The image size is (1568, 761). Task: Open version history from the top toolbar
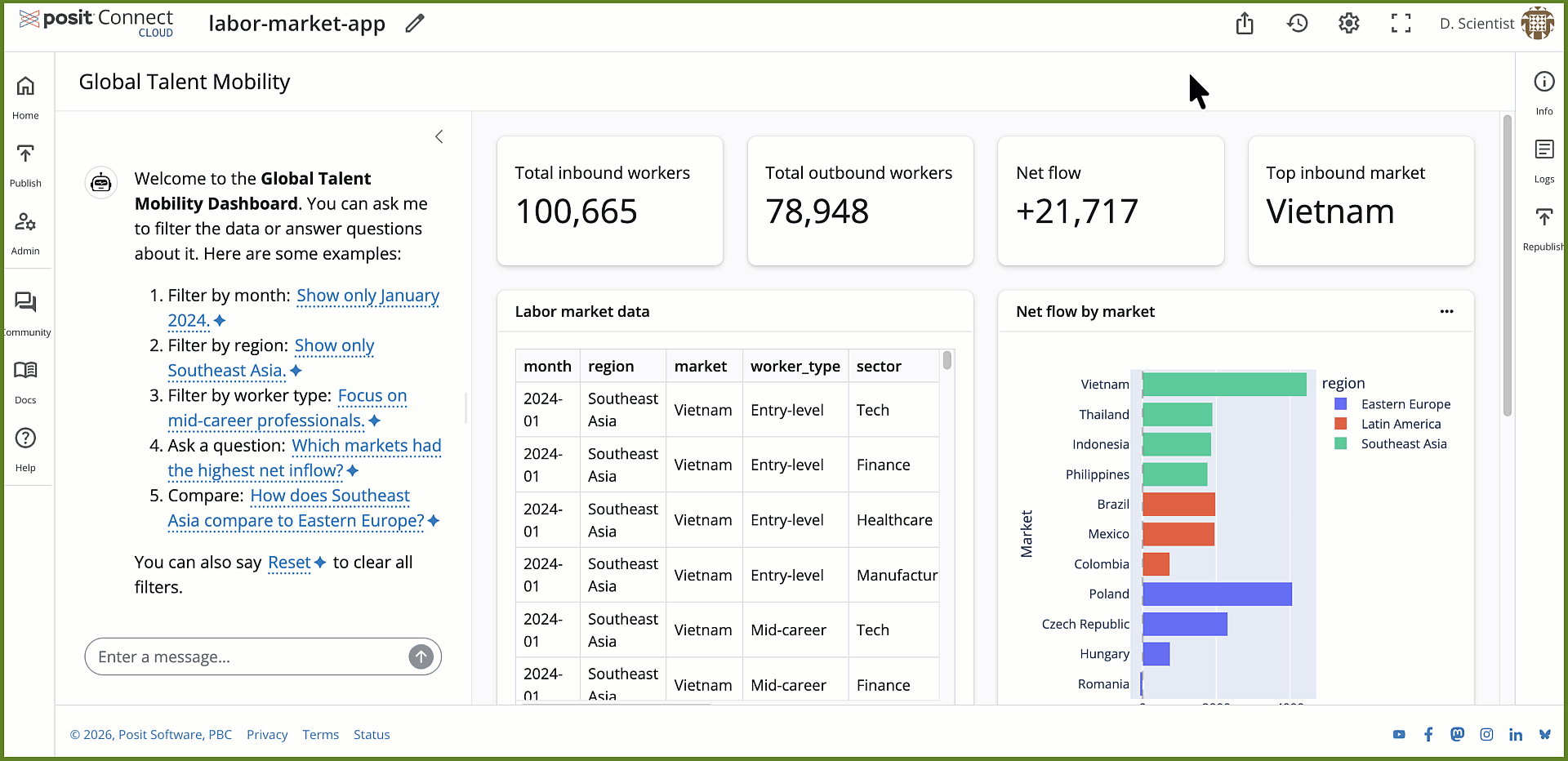click(x=1297, y=23)
